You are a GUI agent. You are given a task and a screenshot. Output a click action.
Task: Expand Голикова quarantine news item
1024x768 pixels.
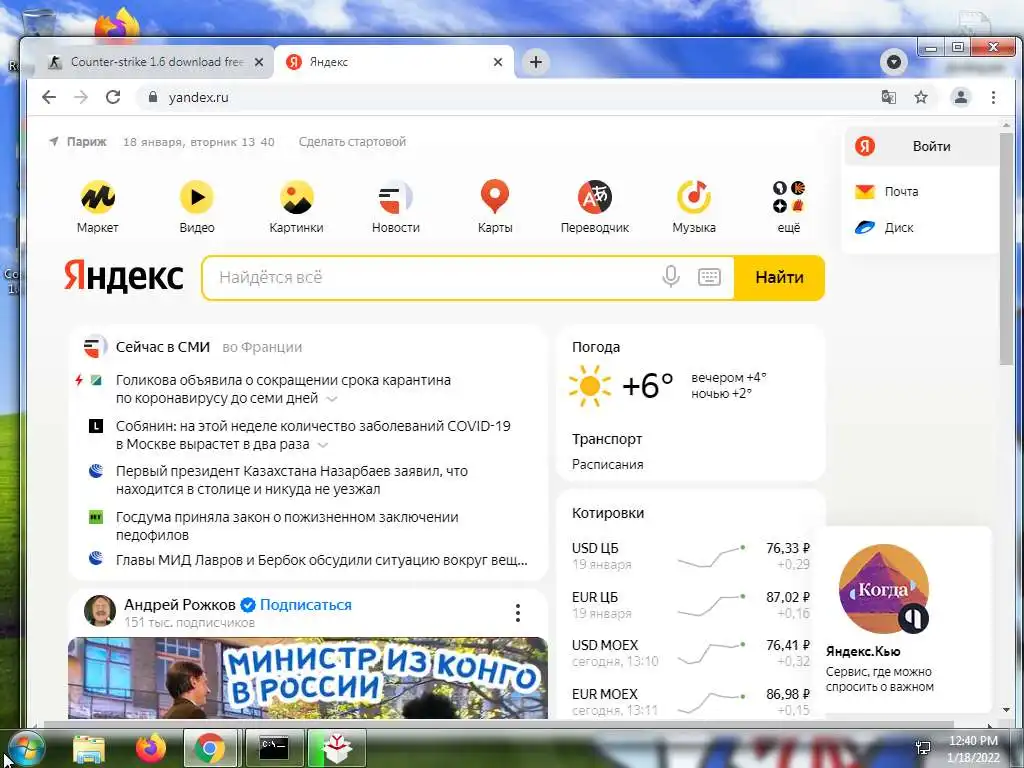(332, 399)
